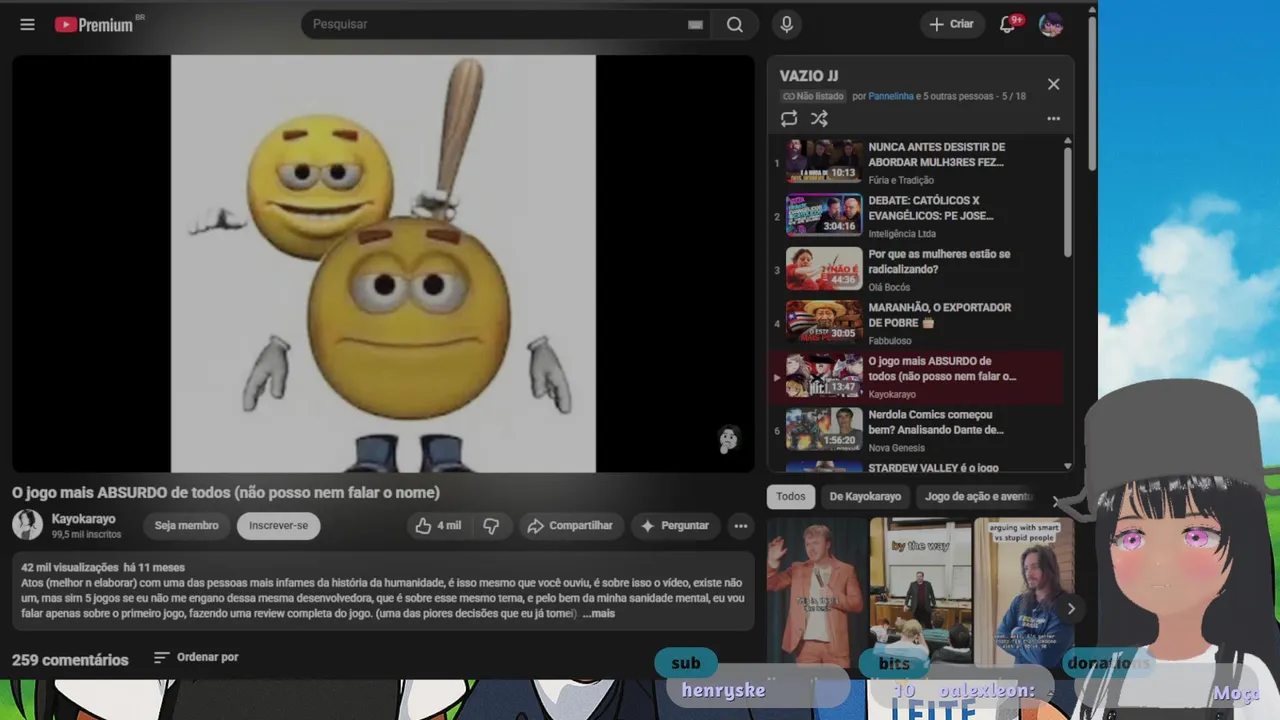Expand description with ...mais
The height and width of the screenshot is (720, 1280).
599,614
